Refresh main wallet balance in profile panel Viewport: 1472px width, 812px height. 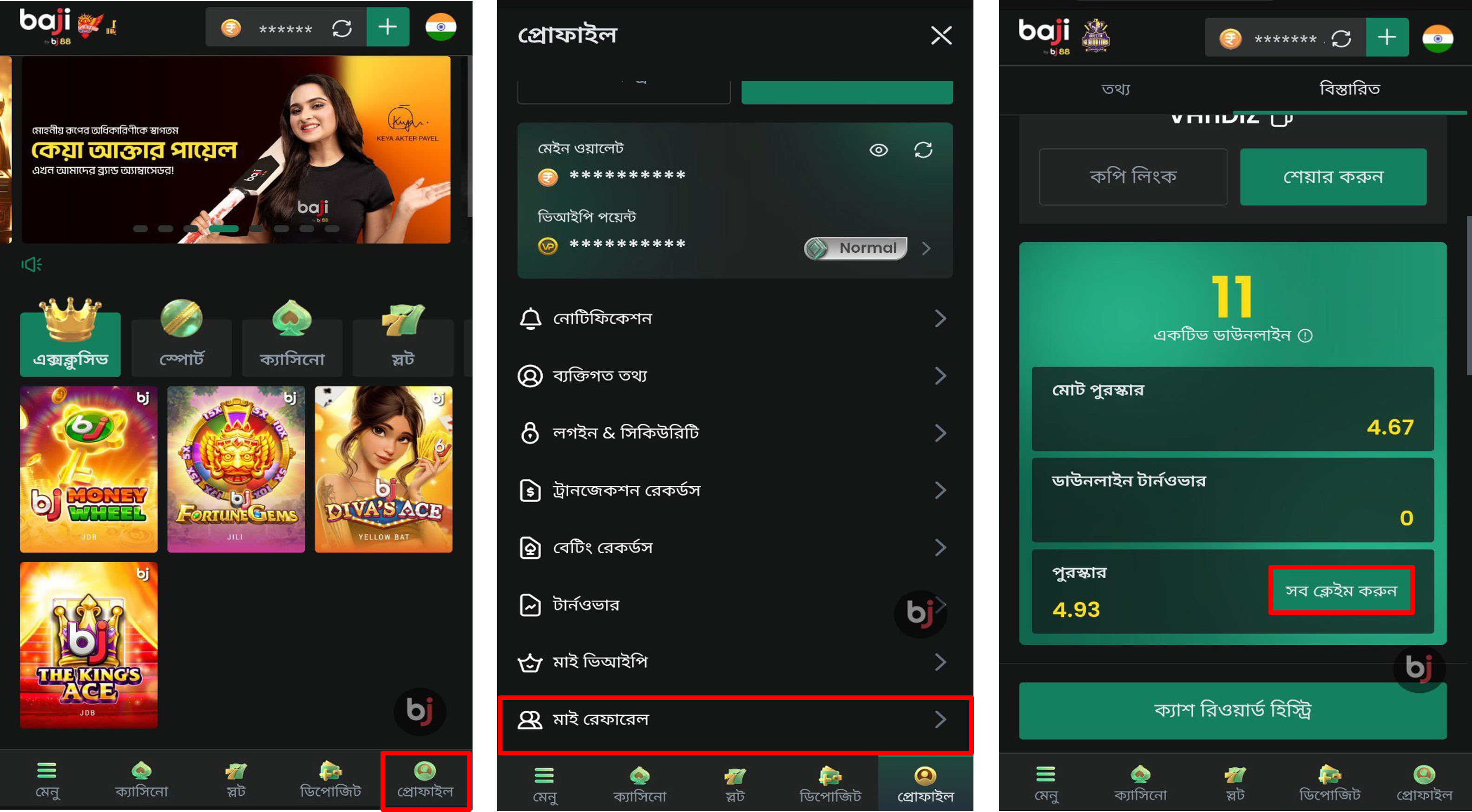pyautogui.click(x=923, y=150)
